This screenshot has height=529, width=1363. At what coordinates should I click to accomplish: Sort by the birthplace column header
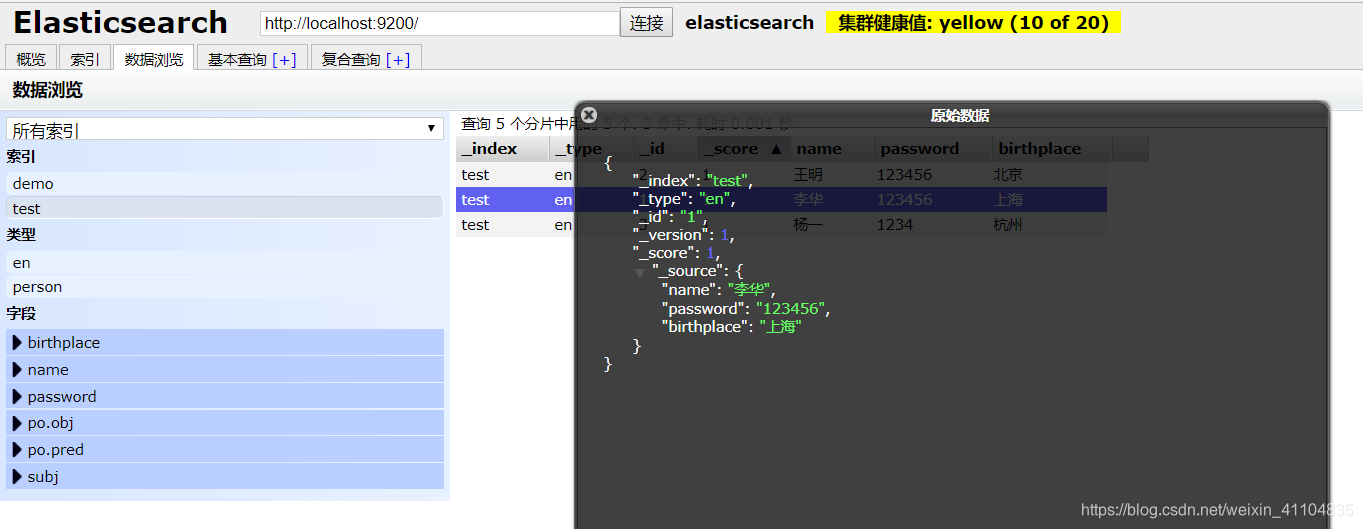pyautogui.click(x=1052, y=149)
